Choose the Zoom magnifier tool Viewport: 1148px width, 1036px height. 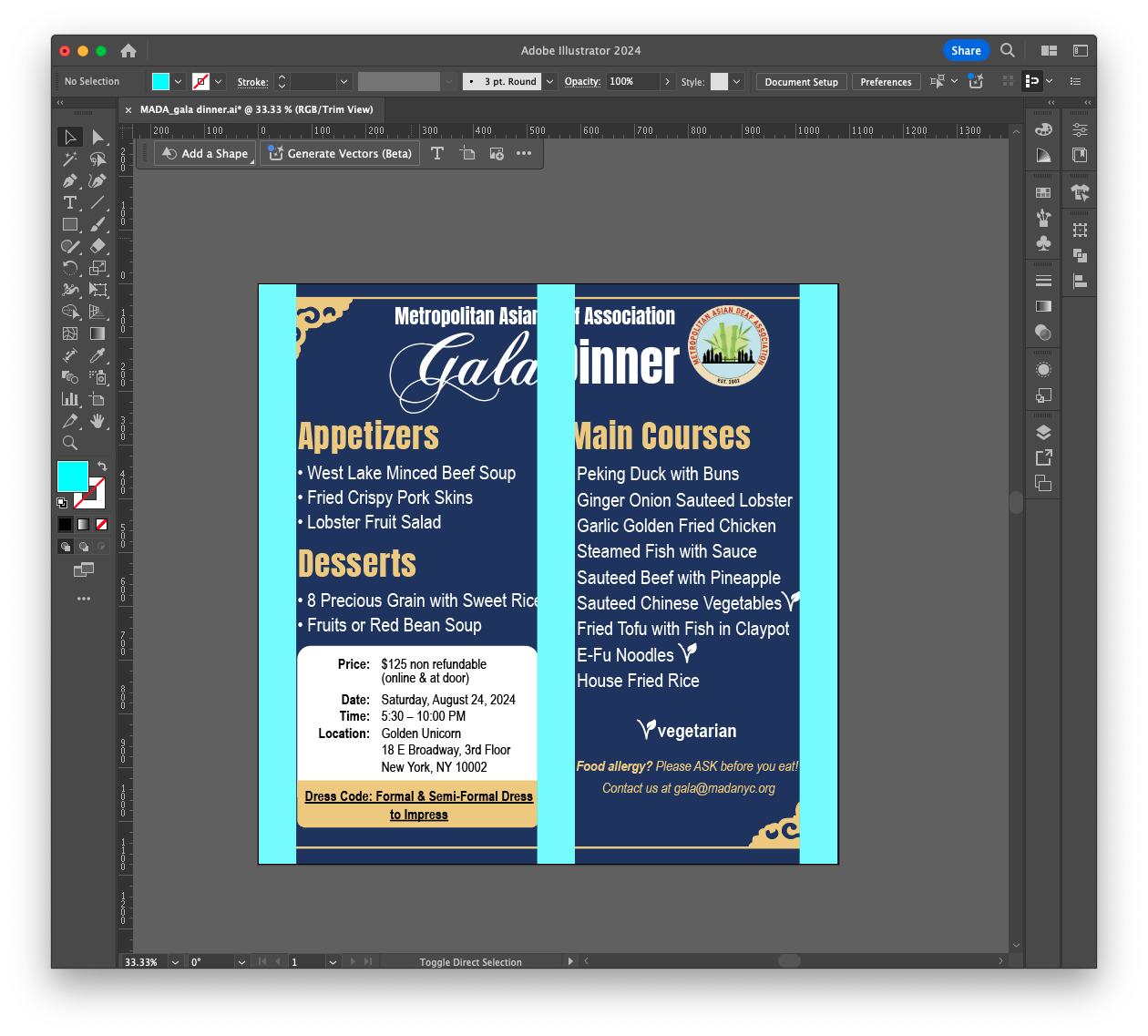[70, 443]
